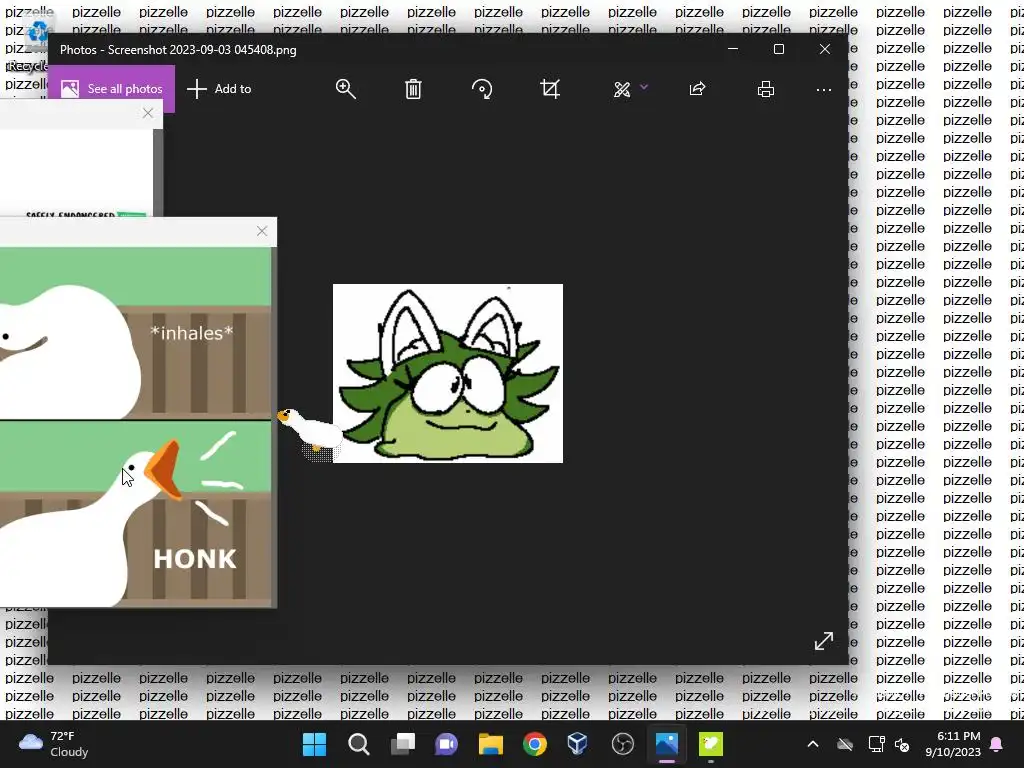Screen dimensions: 1024x768
Task: Close the goose HONK meme window
Action: click(x=262, y=231)
